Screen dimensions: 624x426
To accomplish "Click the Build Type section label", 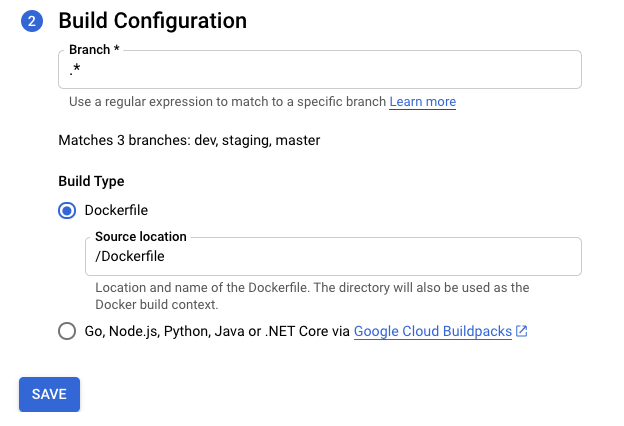I will tap(91, 181).
